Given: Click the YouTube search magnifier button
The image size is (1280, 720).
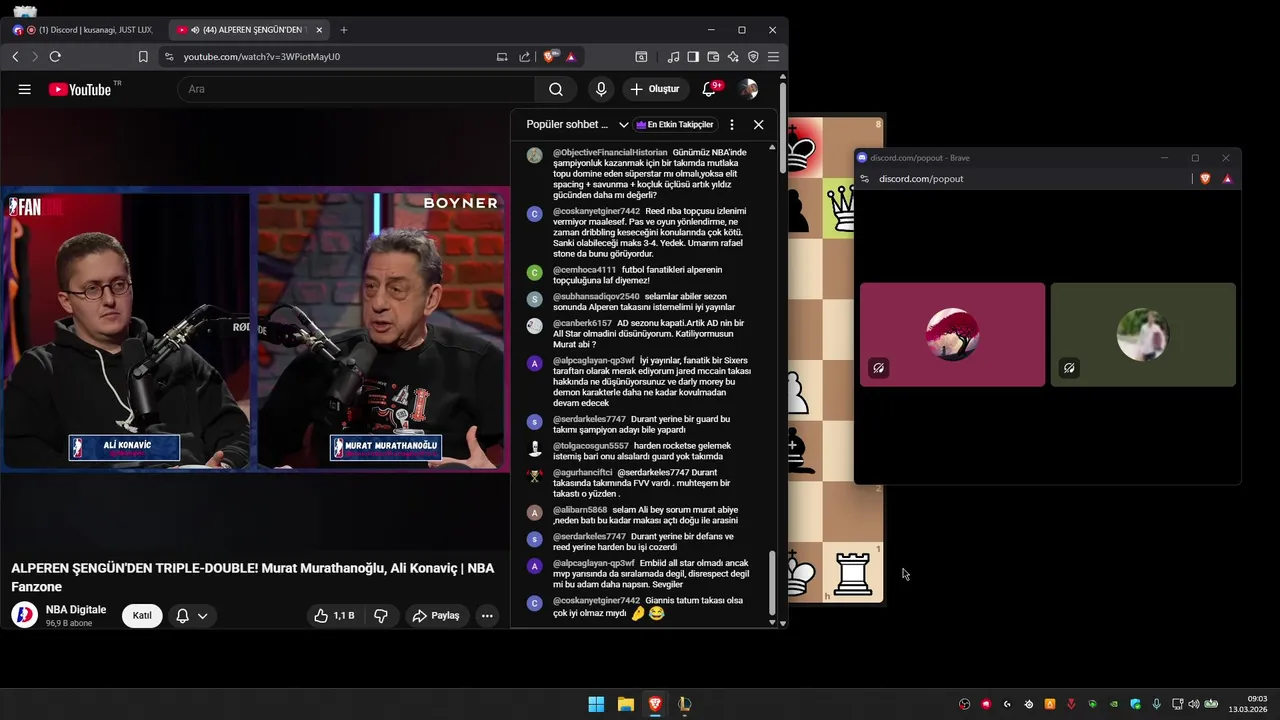Looking at the screenshot, I should 556,89.
